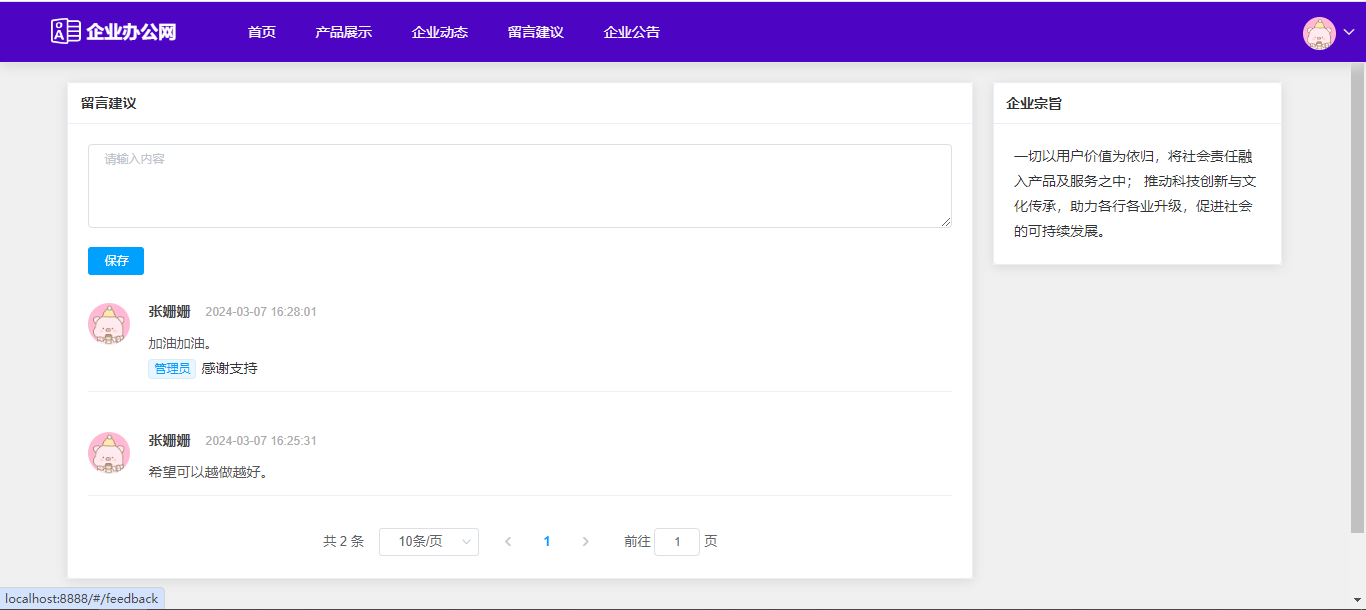Go to 企业公告 page
The height and width of the screenshot is (610, 1366).
tap(631, 32)
